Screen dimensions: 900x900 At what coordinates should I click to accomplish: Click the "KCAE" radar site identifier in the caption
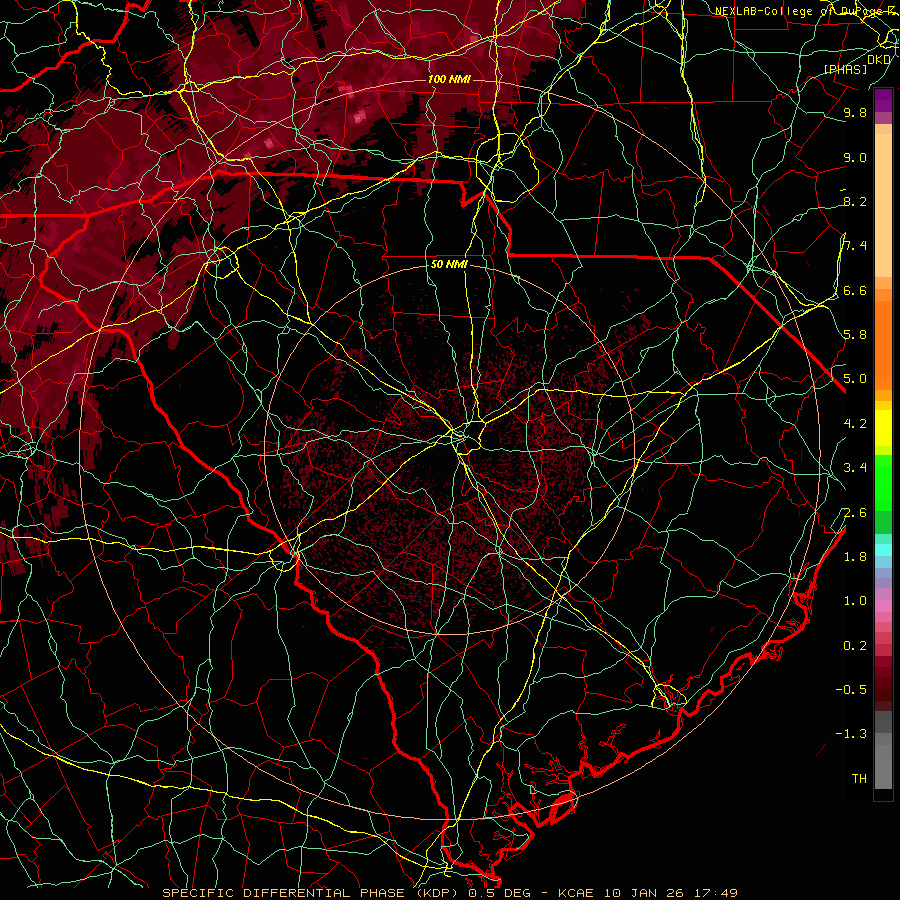tap(576, 893)
